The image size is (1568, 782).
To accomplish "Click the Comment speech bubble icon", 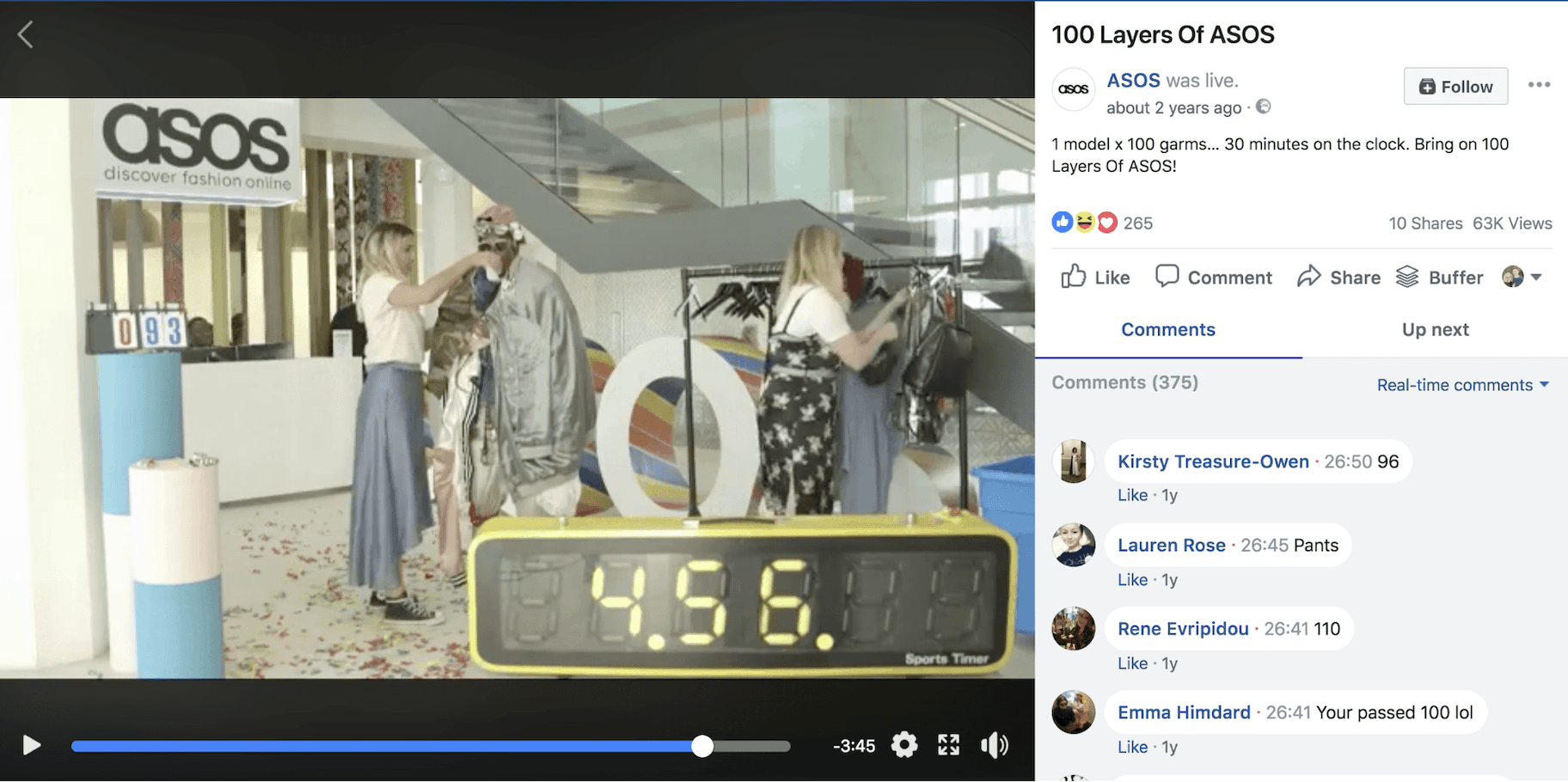I will [1167, 277].
